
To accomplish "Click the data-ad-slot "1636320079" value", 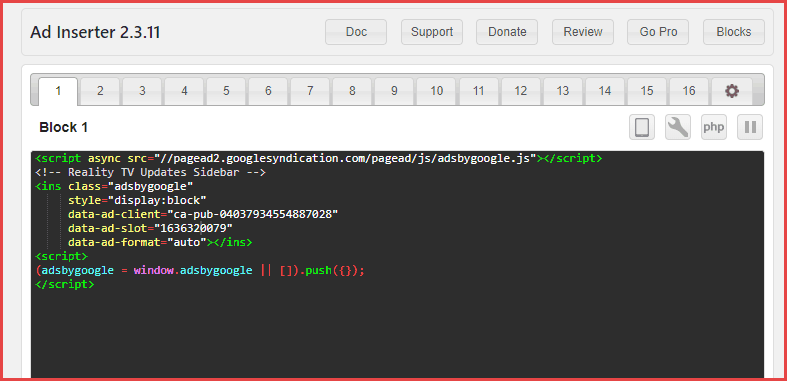I will pyautogui.click(x=193, y=228).
